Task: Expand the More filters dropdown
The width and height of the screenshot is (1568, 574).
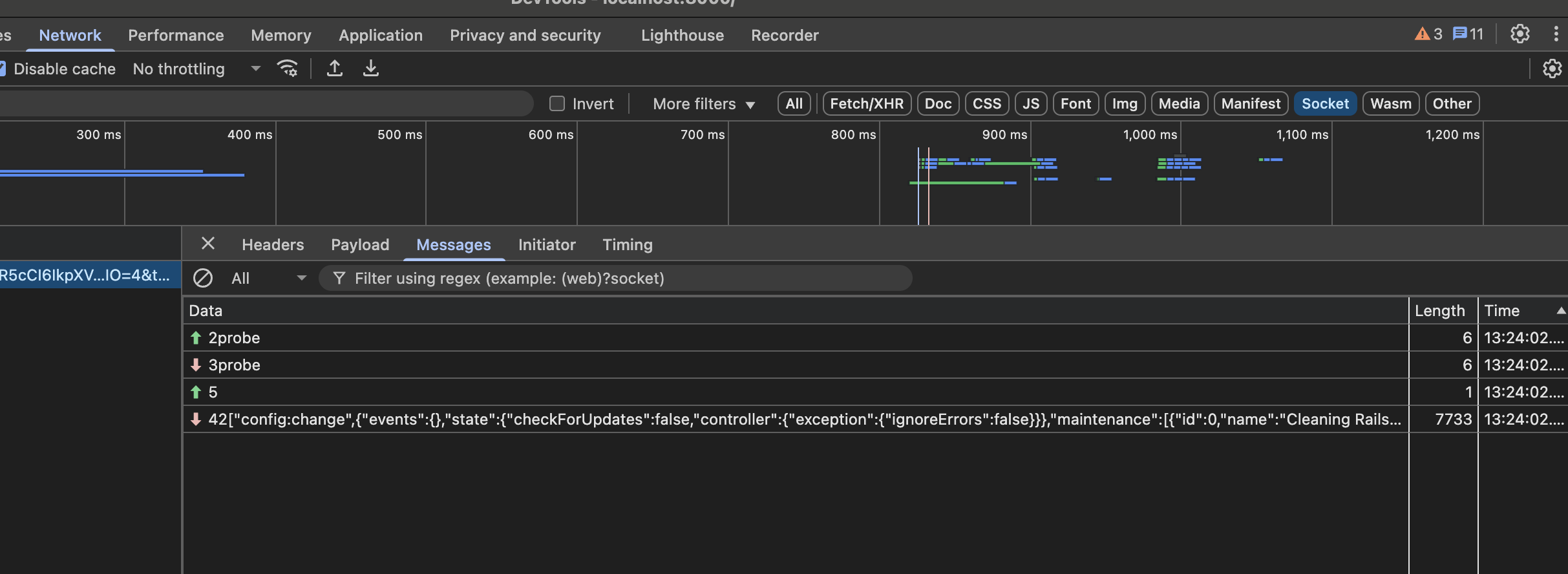Action: click(x=703, y=104)
